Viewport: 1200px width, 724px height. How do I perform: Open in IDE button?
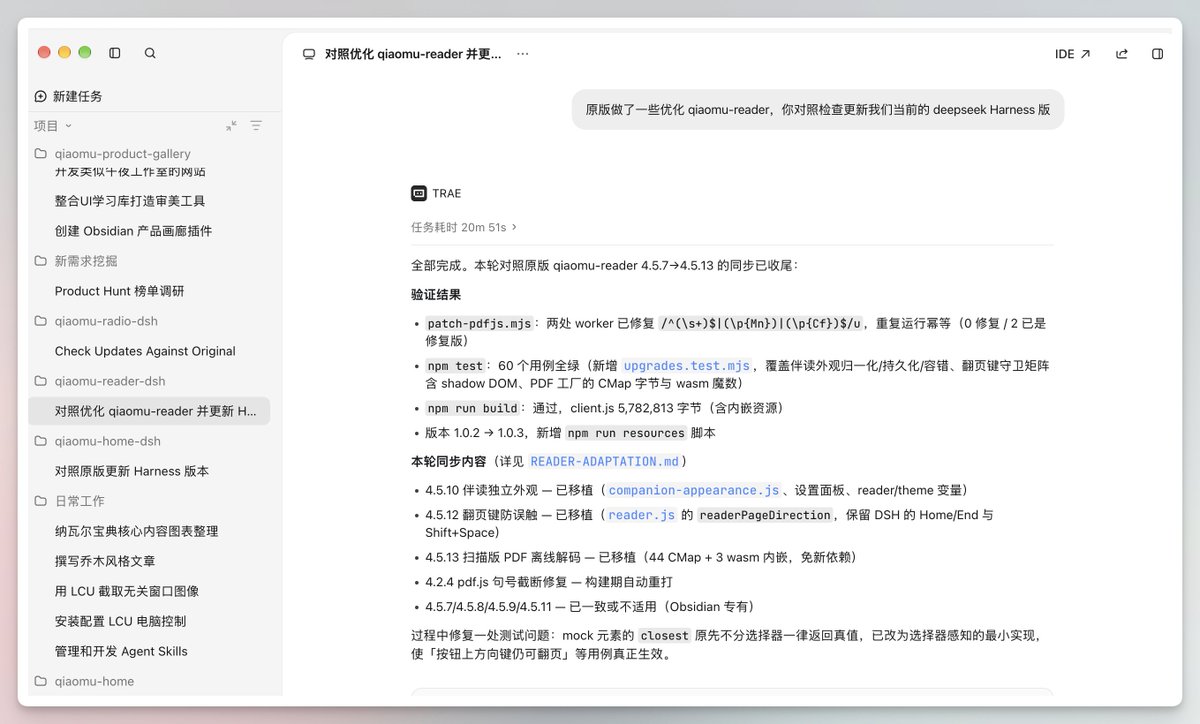pyautogui.click(x=1072, y=54)
